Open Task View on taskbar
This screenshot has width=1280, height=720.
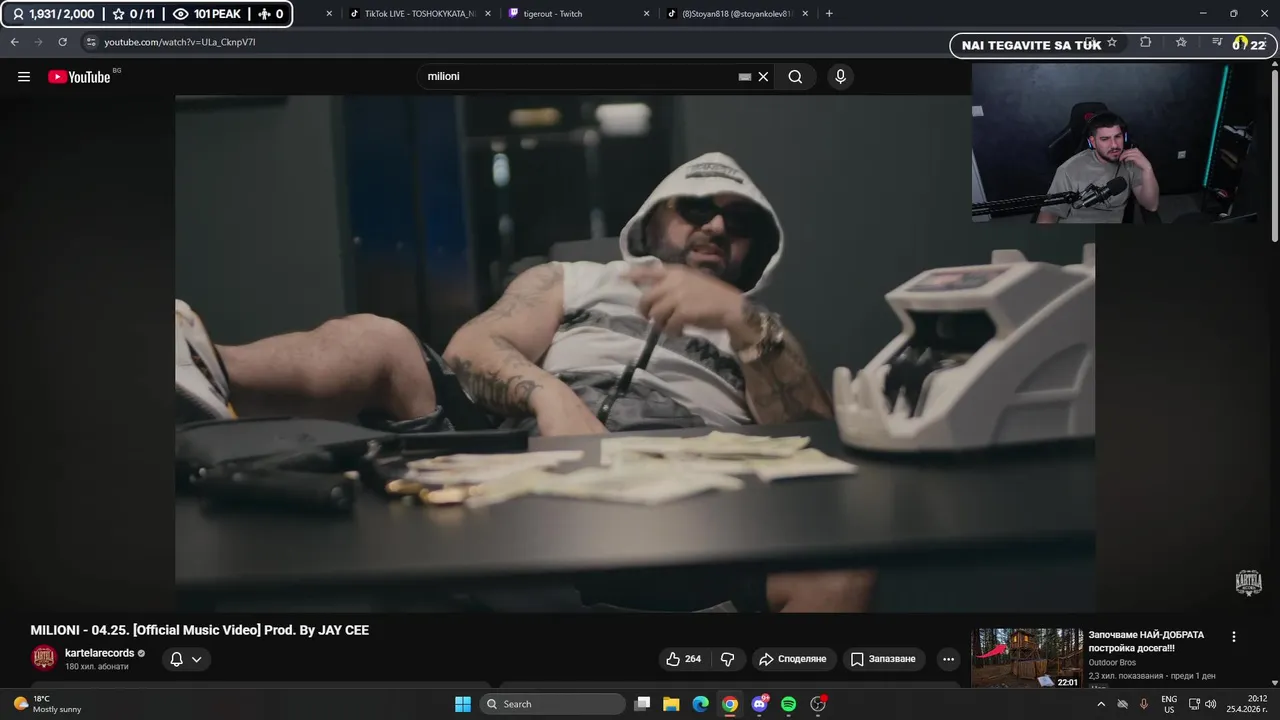(x=643, y=704)
